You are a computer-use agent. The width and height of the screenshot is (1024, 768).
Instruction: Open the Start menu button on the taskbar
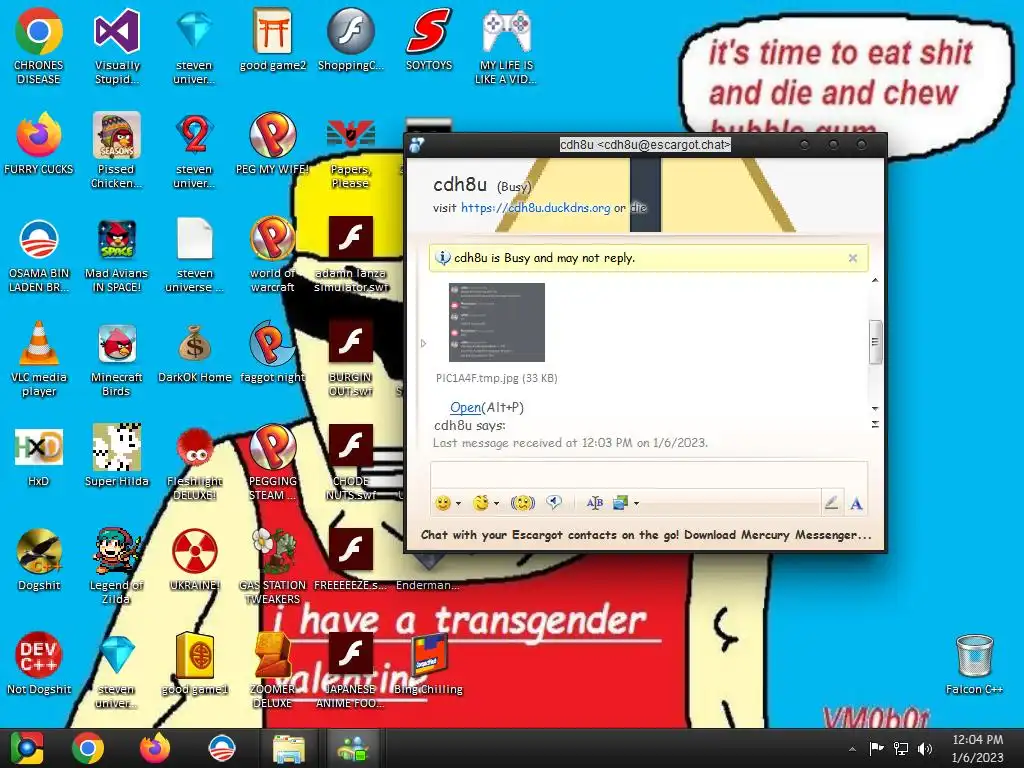pyautogui.click(x=26, y=748)
